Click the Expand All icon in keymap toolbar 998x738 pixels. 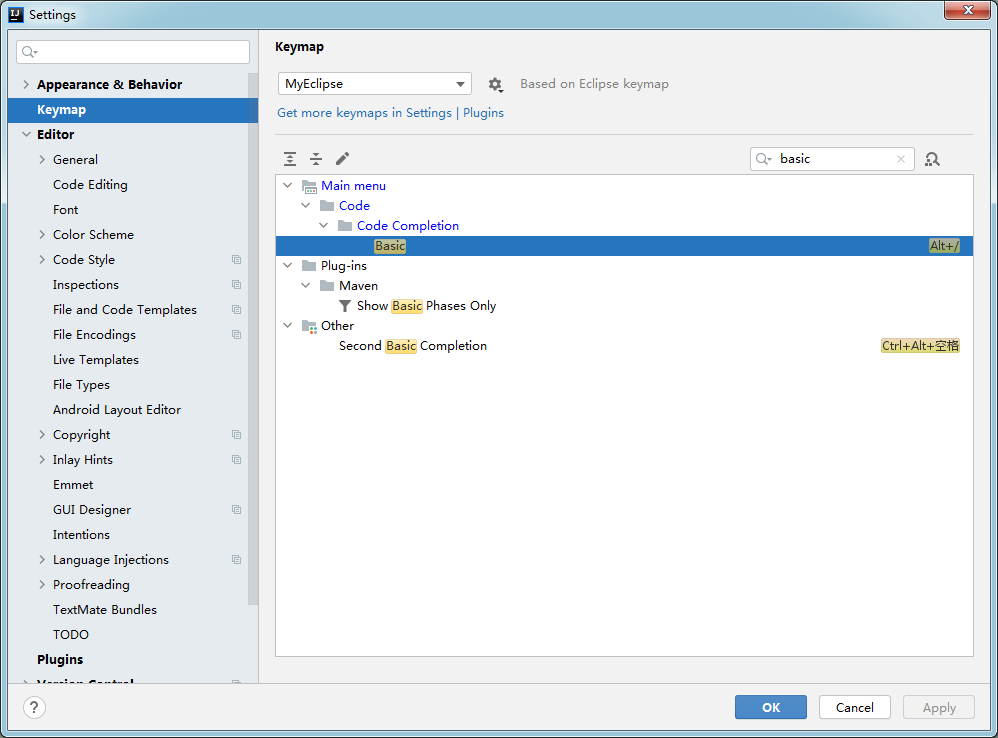pyautogui.click(x=290, y=159)
